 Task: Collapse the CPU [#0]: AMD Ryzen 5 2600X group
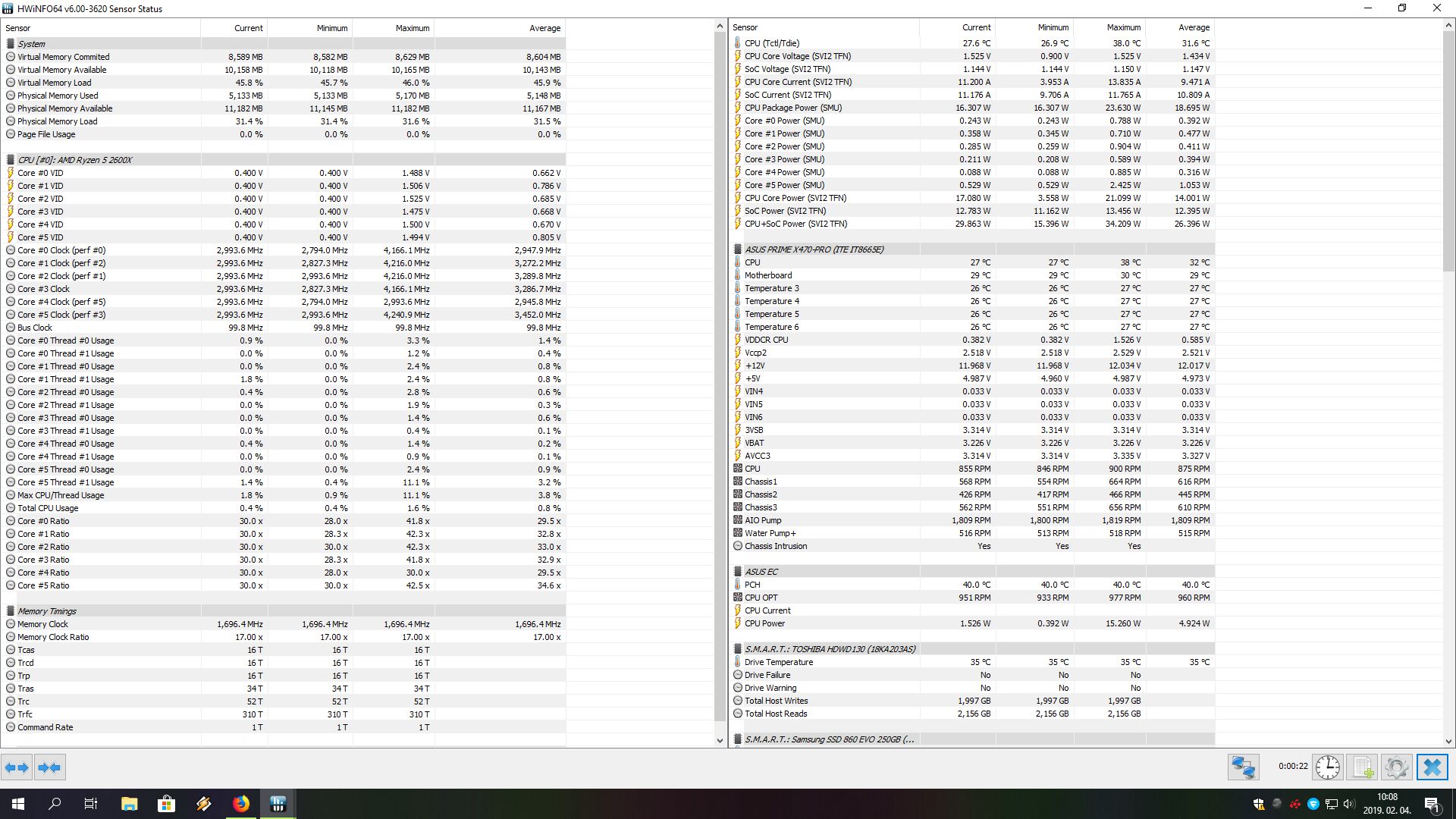(74, 160)
